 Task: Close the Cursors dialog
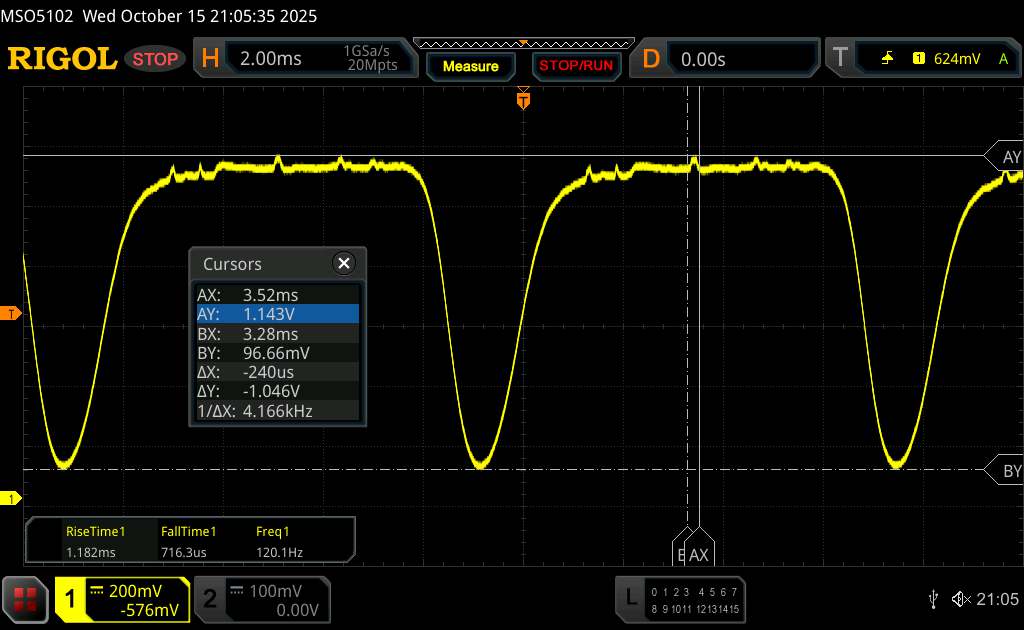click(344, 263)
